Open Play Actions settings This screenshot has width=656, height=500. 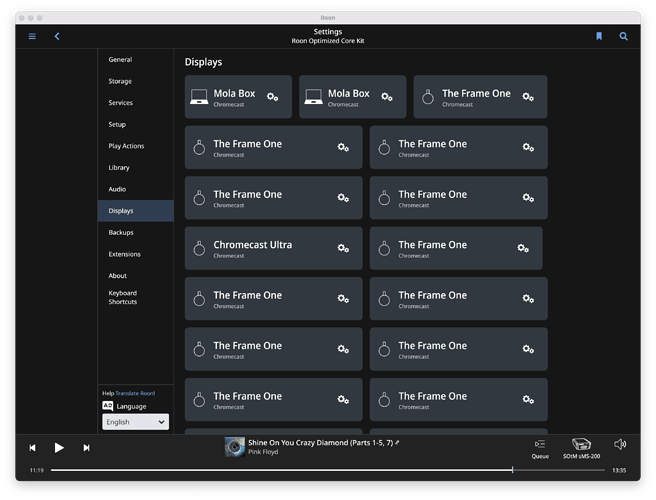pyautogui.click(x=136, y=146)
